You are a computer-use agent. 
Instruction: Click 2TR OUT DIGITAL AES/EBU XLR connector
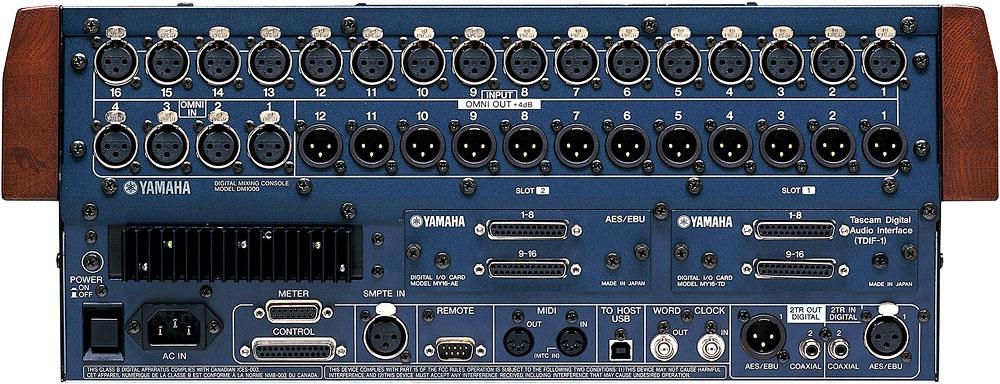(x=763, y=336)
